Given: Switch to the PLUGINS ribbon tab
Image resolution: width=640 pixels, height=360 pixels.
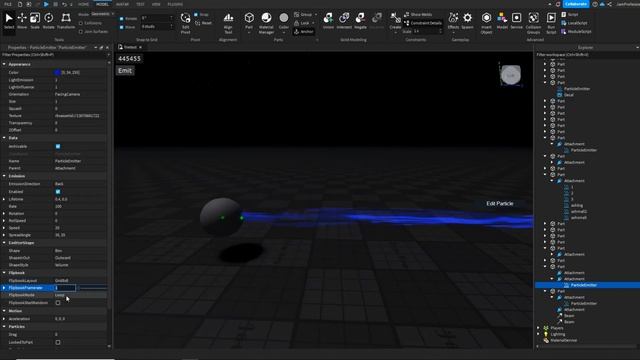Looking at the screenshot, I should (175, 4).
